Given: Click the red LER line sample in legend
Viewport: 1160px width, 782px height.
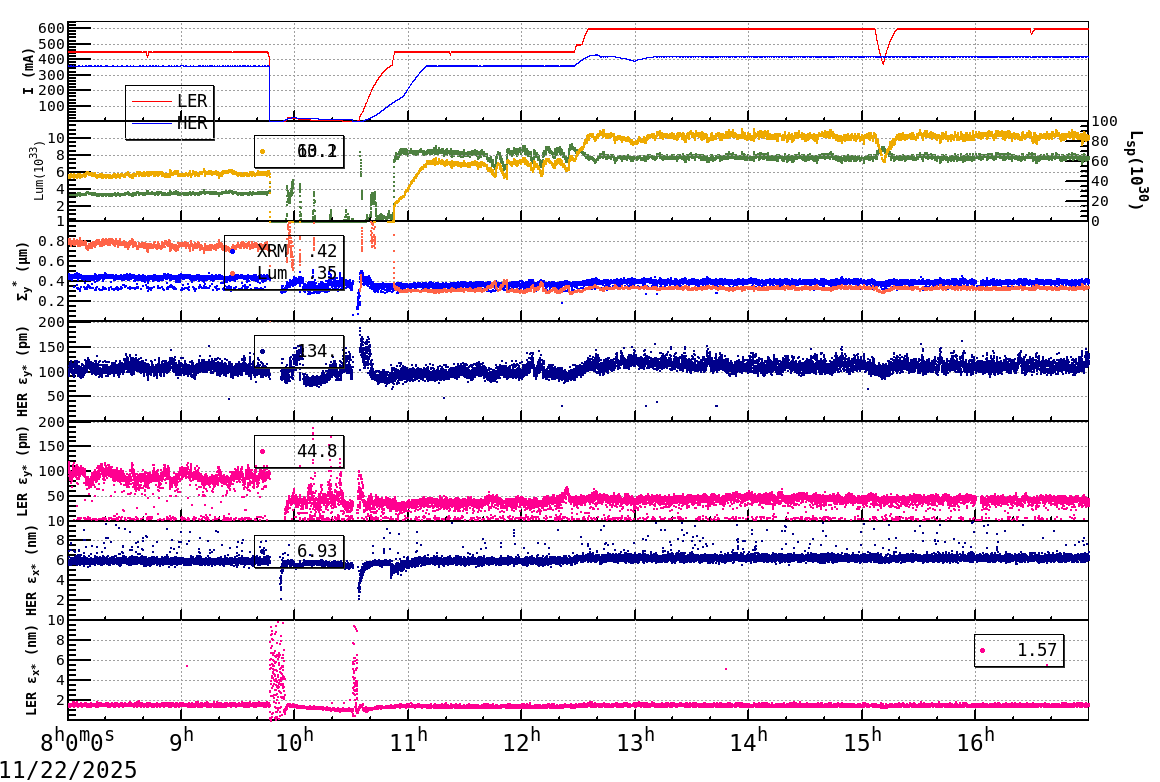Looking at the screenshot, I should (152, 101).
